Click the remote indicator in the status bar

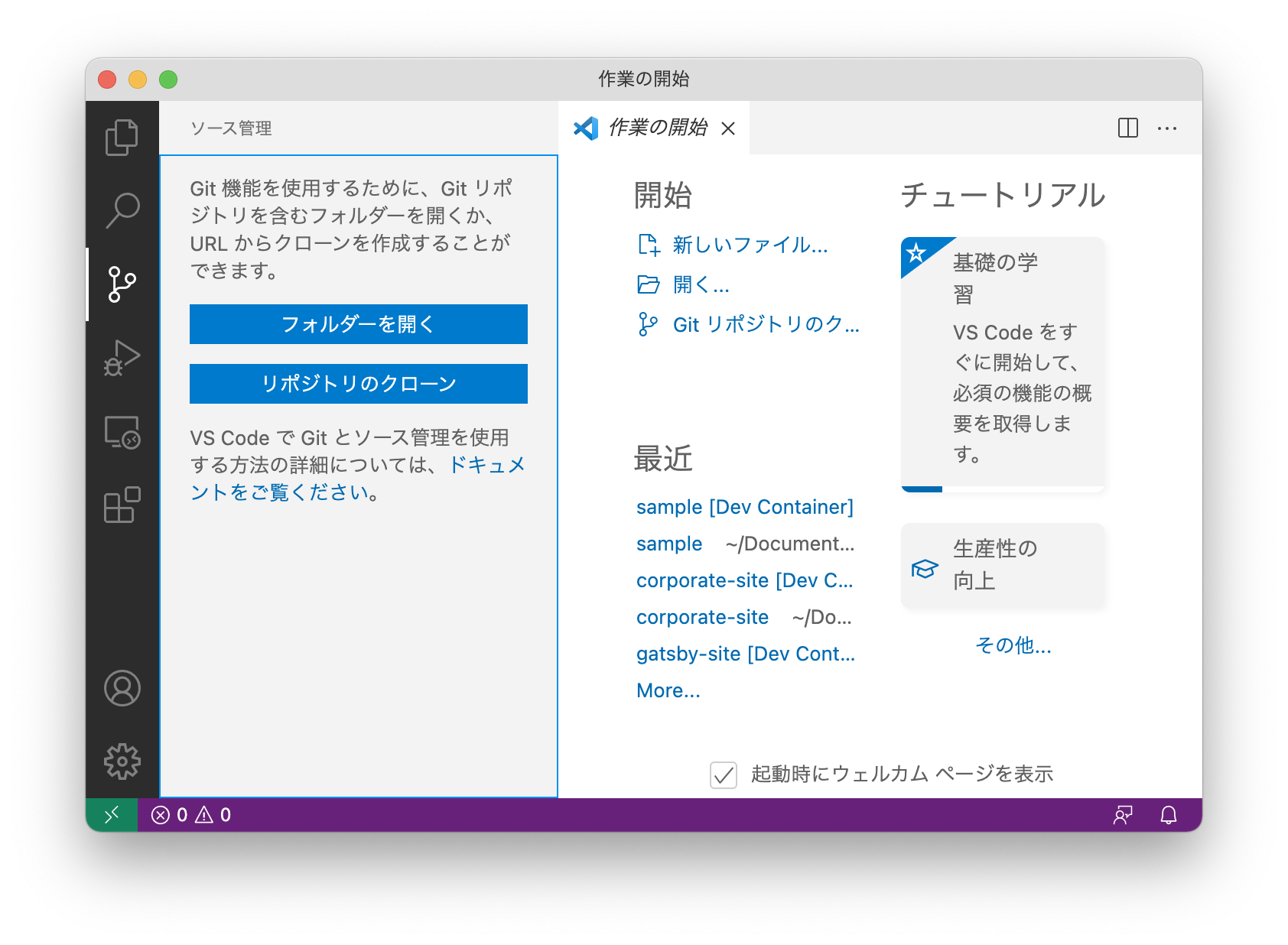[x=112, y=815]
